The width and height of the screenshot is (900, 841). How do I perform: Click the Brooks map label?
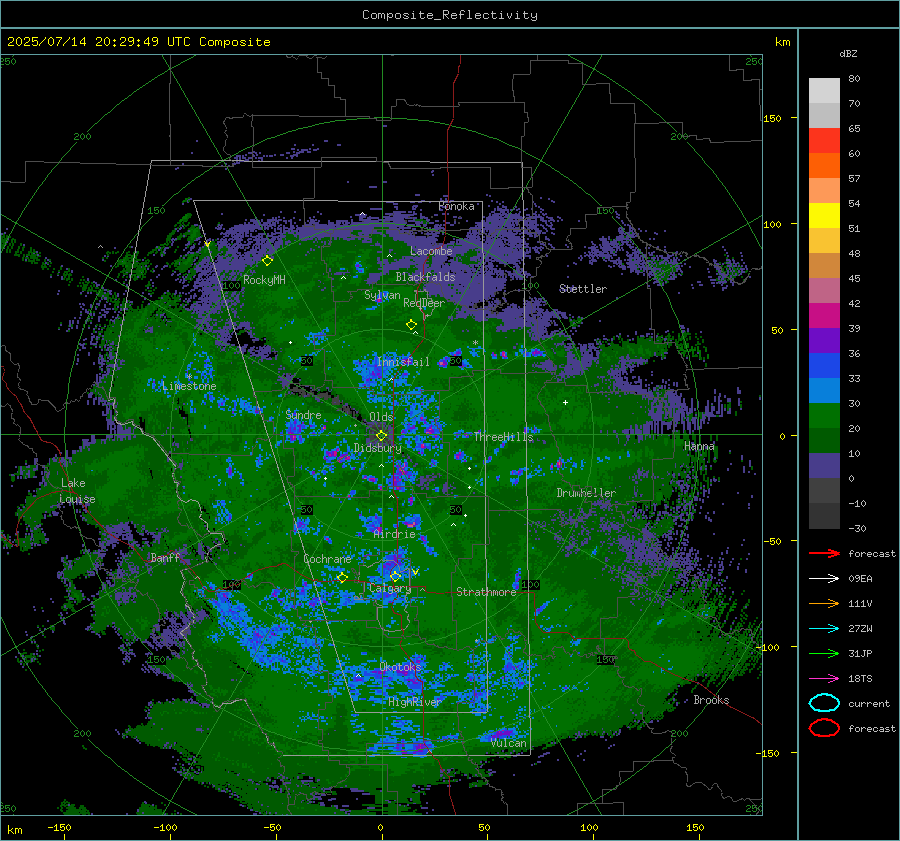(x=711, y=700)
